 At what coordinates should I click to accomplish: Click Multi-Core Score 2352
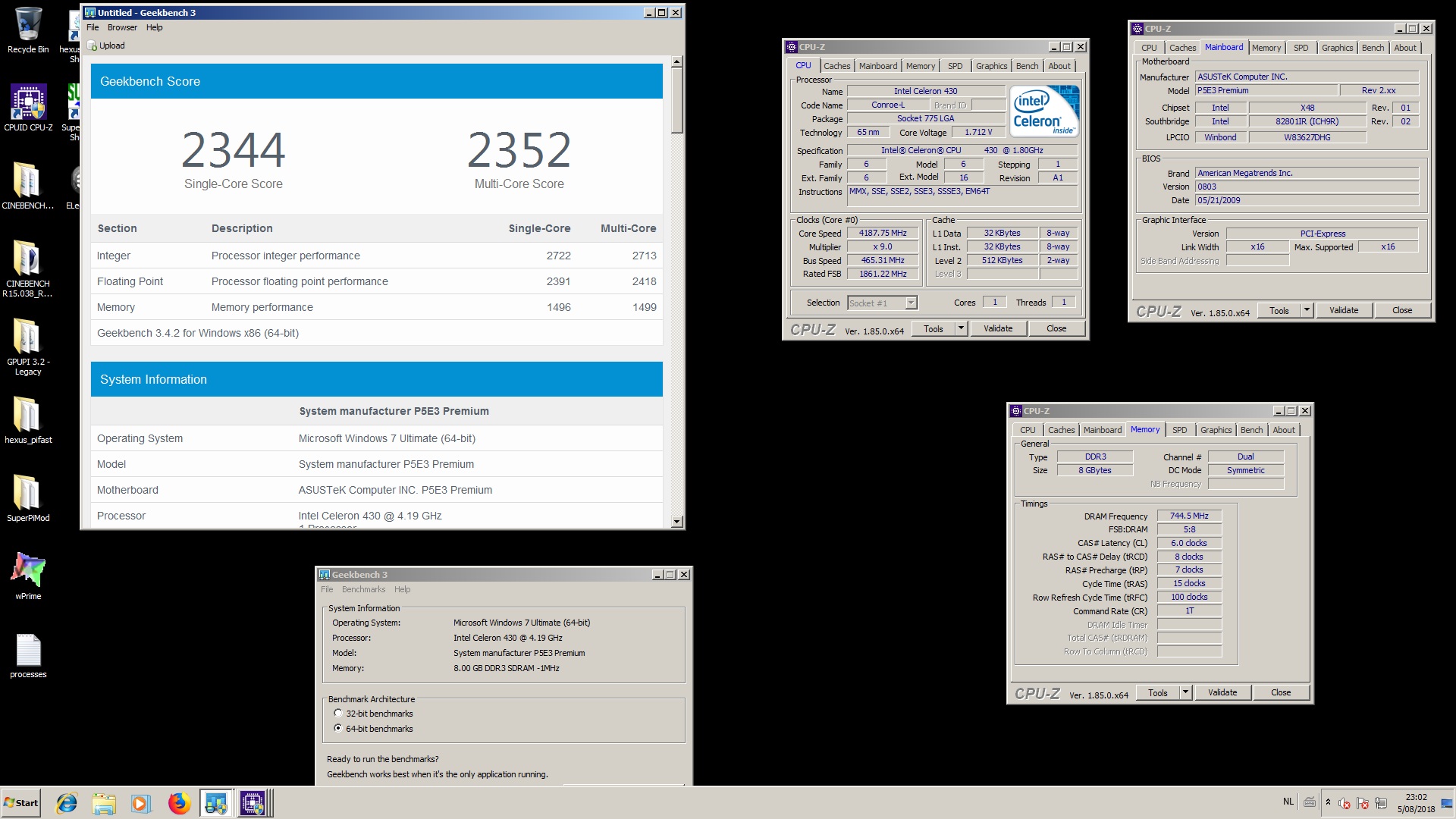click(519, 150)
